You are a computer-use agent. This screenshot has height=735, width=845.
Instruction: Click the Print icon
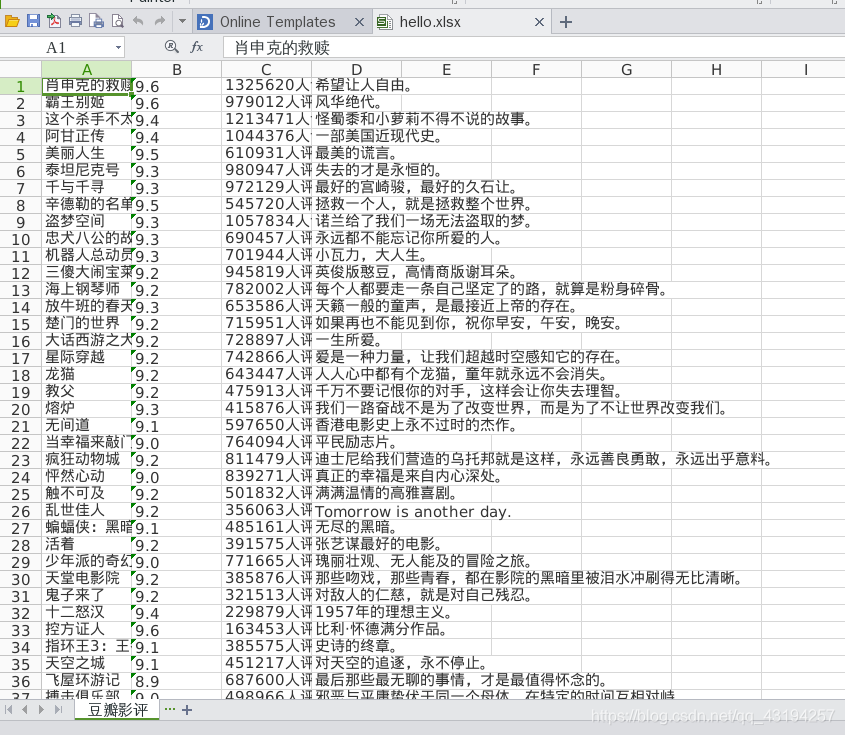tap(75, 22)
